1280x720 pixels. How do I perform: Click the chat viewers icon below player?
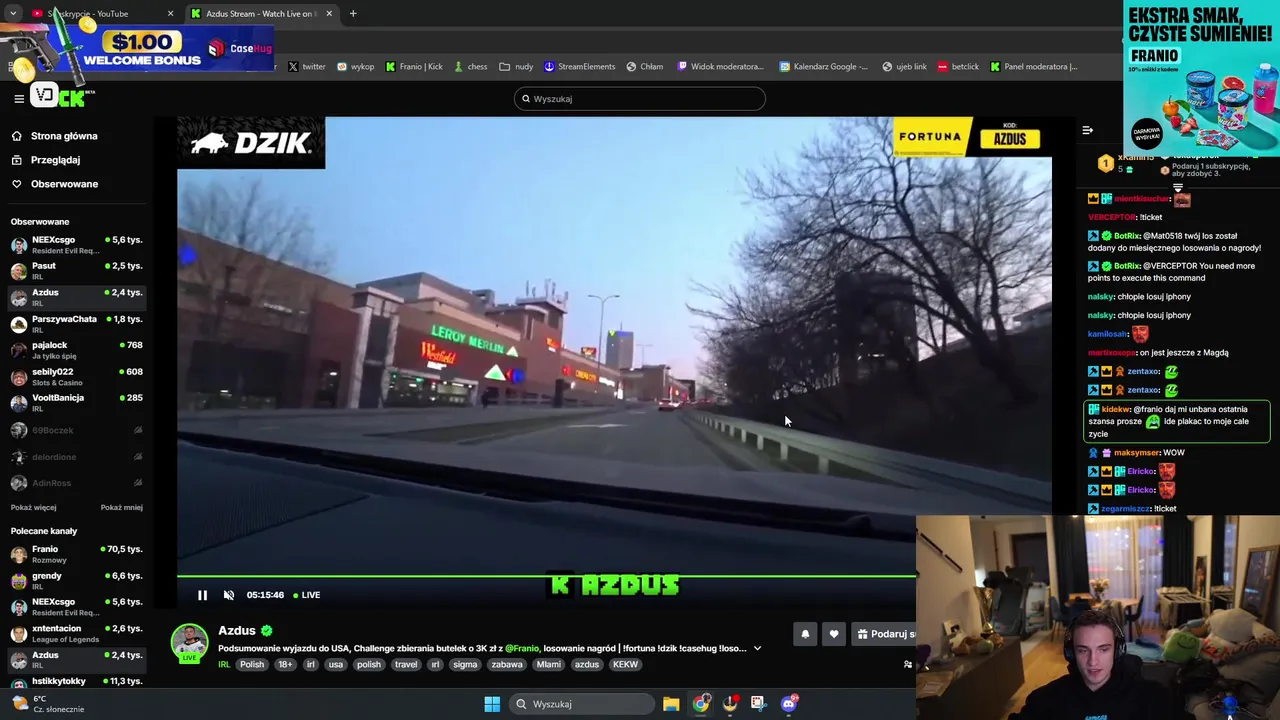908,664
